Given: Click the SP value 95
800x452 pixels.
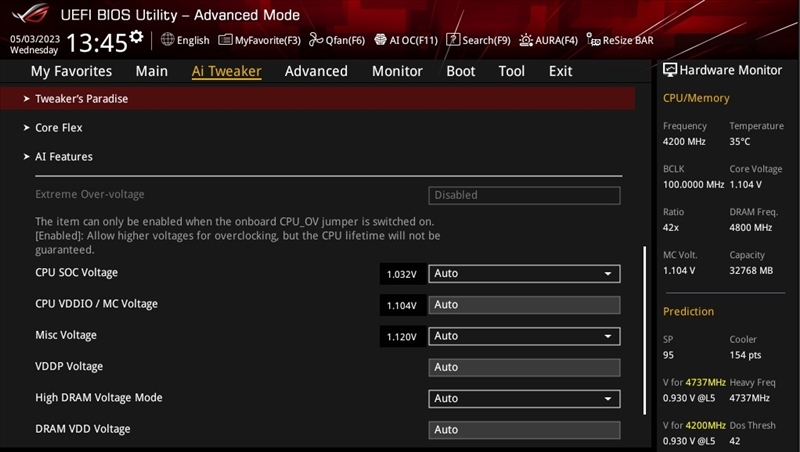Looking at the screenshot, I should tap(668, 355).
